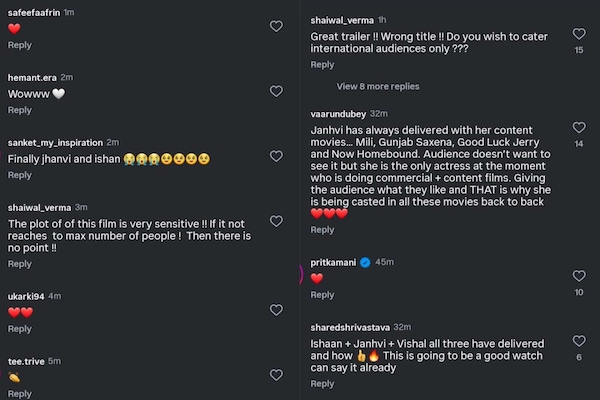600x400 pixels.
Task: Reply to vaarundubey's comment
Action: 322,230
